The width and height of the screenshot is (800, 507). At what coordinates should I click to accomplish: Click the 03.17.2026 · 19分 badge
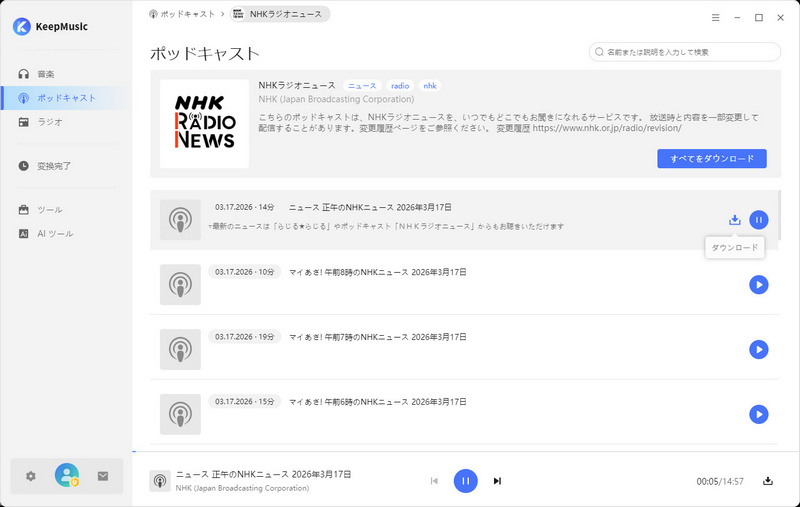[244, 337]
